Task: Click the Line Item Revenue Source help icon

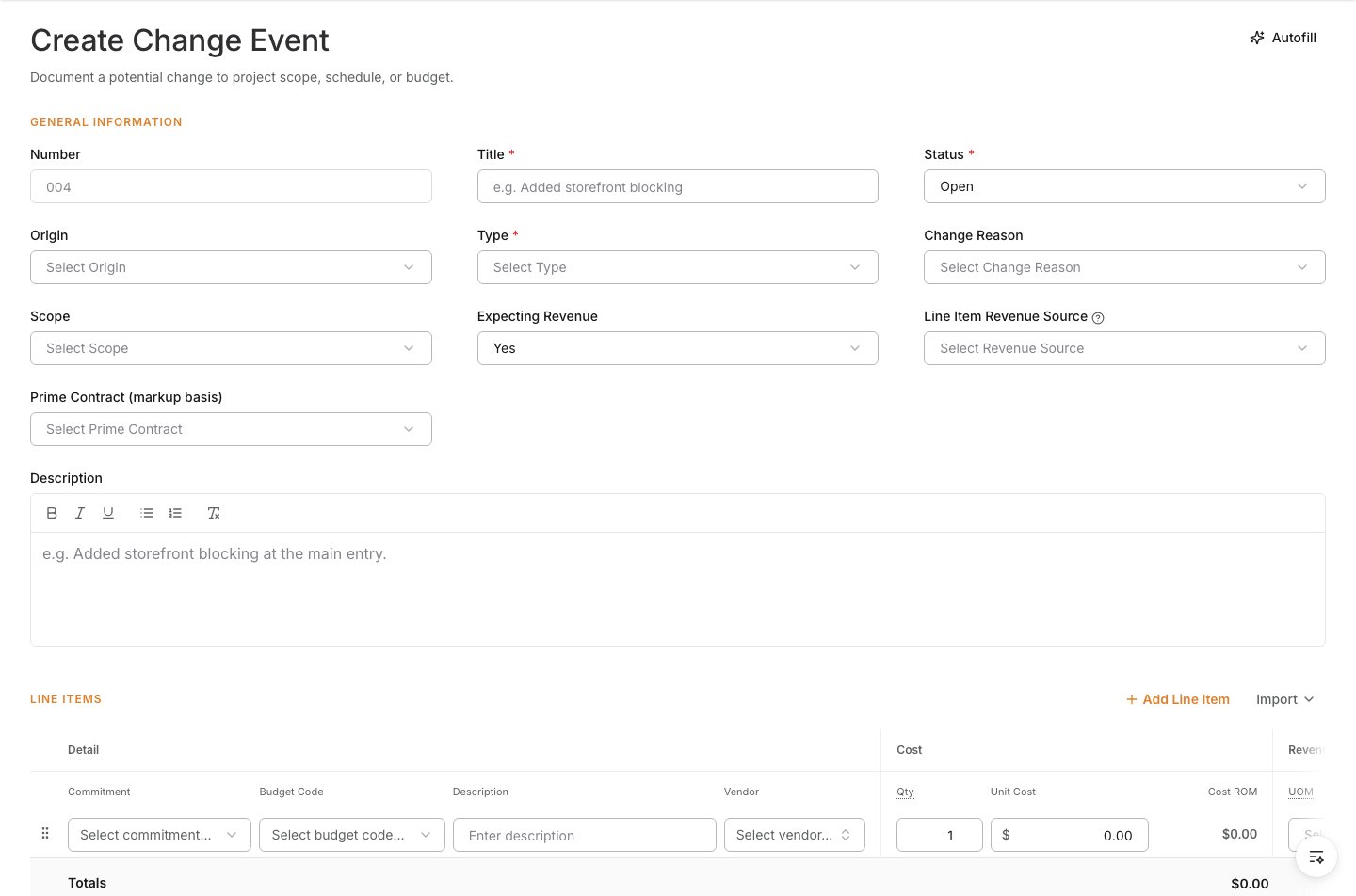Action: pyautogui.click(x=1098, y=318)
